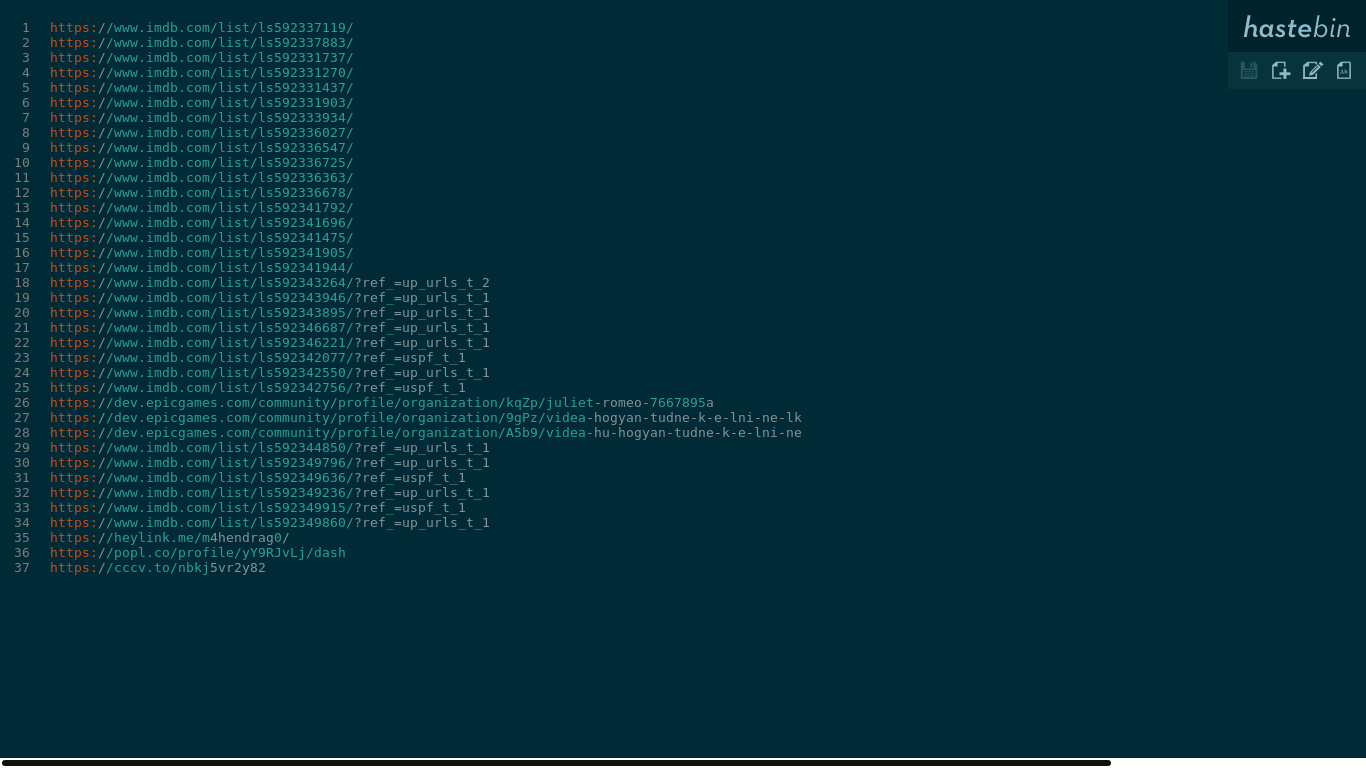Click the URL ending ls592331437/
The width and height of the screenshot is (1366, 768).
[202, 88]
